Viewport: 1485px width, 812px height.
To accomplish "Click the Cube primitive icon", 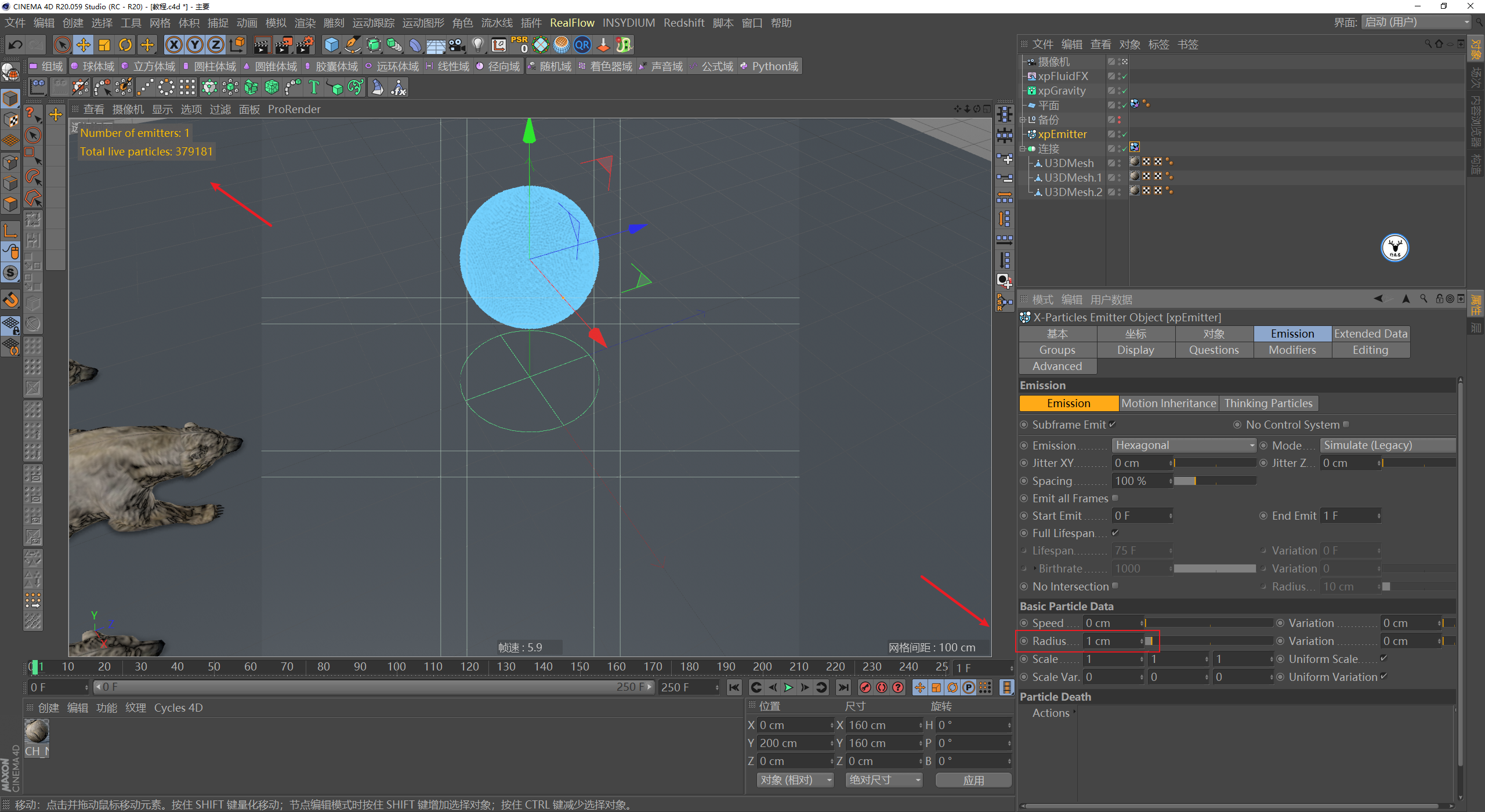I will (331, 45).
